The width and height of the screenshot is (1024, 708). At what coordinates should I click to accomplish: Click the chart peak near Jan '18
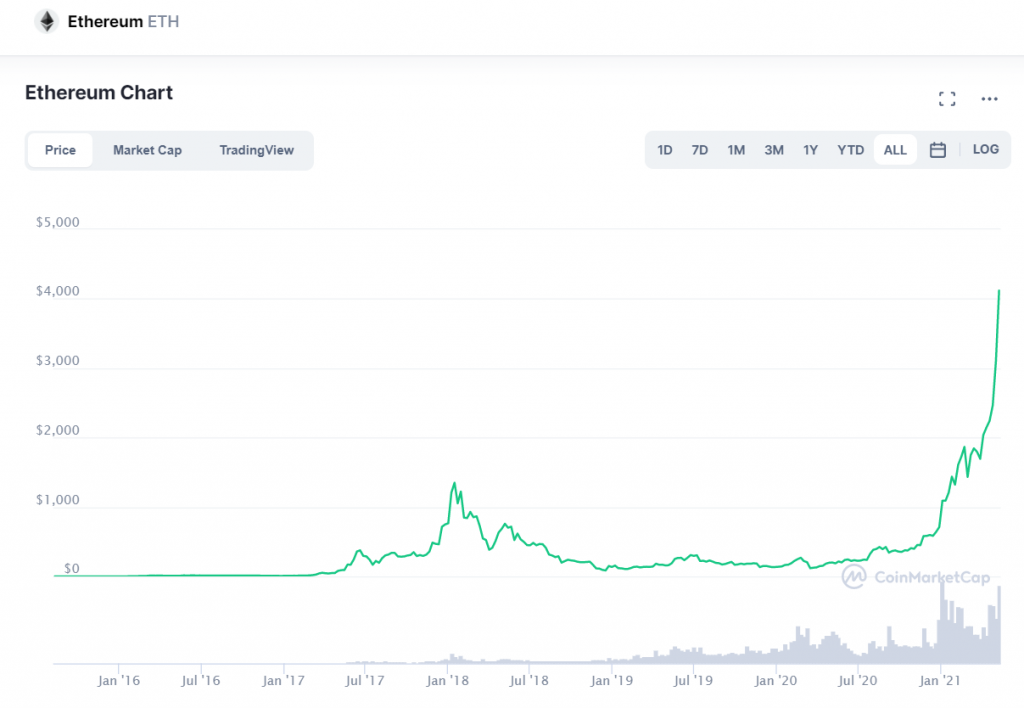[456, 481]
